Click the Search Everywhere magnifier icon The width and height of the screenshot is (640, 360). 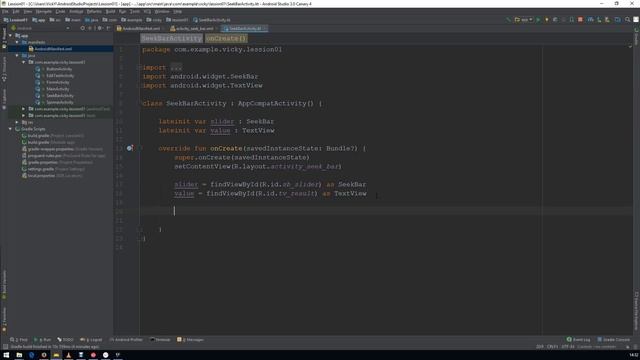(627, 20)
